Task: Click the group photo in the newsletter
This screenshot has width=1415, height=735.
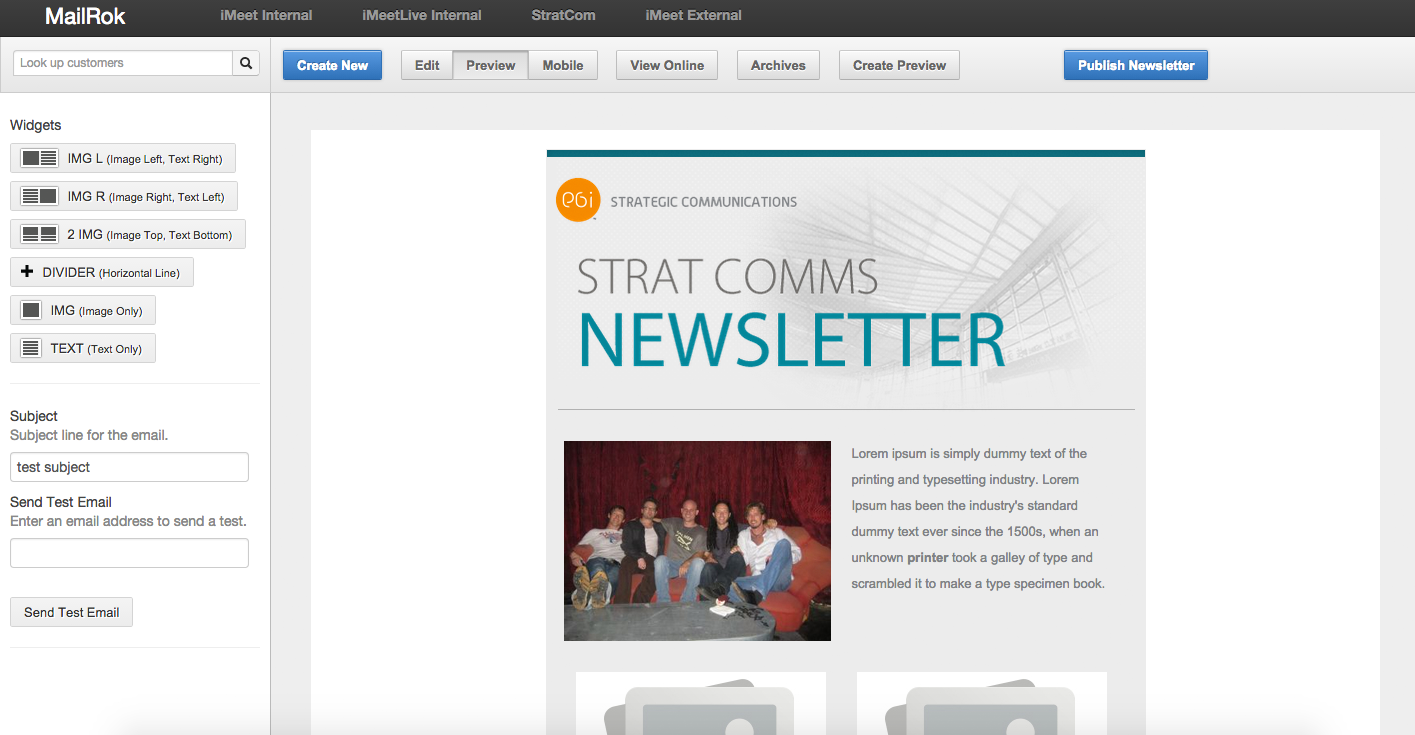Action: [697, 541]
